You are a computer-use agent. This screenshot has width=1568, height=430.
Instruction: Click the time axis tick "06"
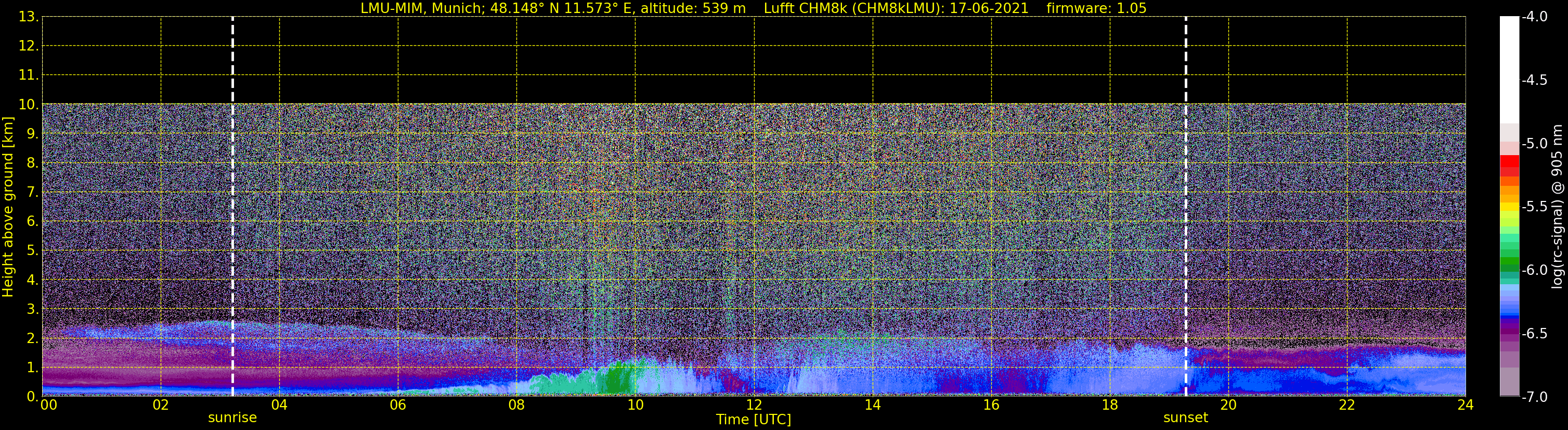coord(398,405)
